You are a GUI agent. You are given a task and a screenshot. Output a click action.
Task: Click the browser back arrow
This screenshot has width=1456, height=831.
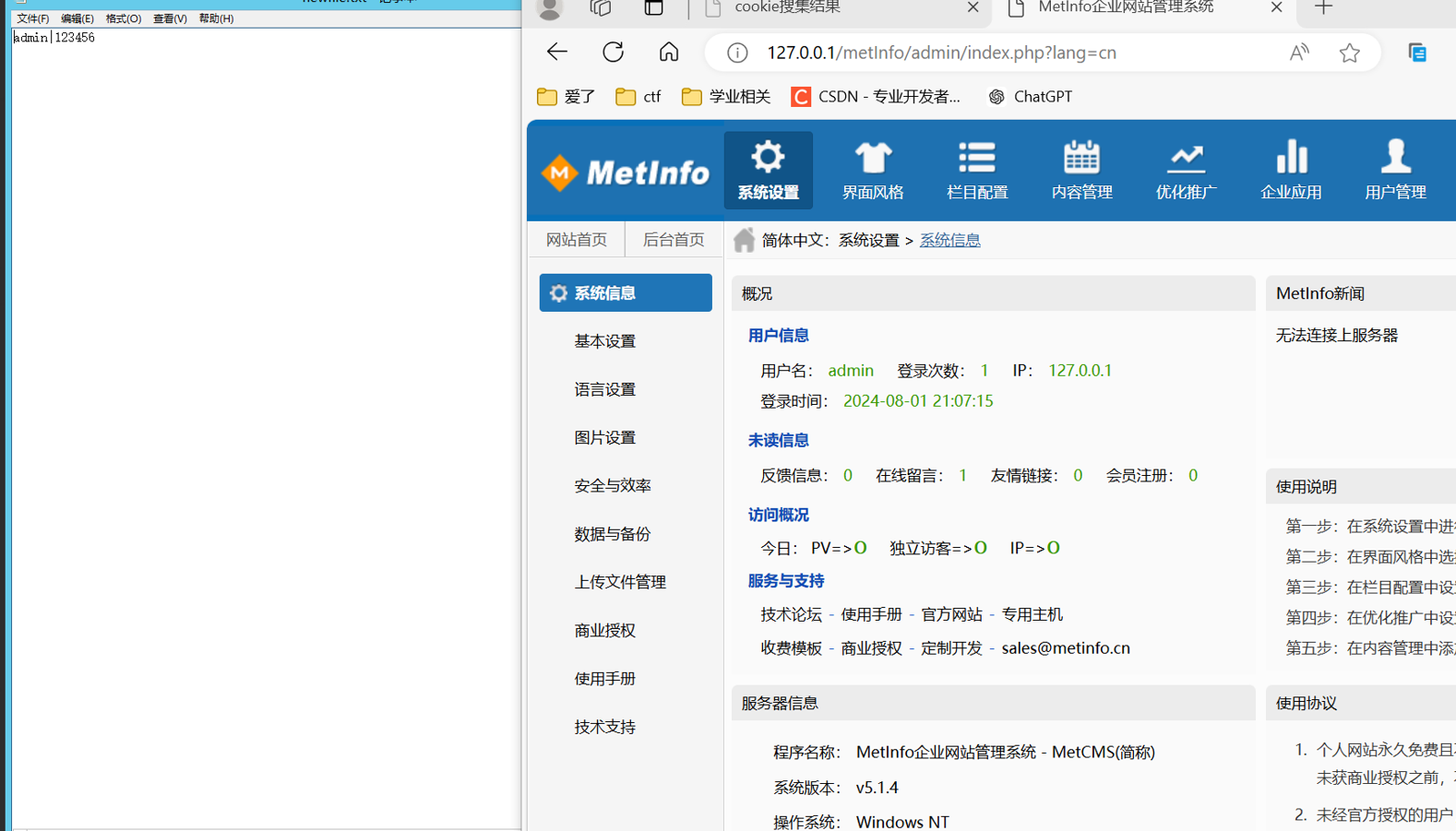(557, 52)
